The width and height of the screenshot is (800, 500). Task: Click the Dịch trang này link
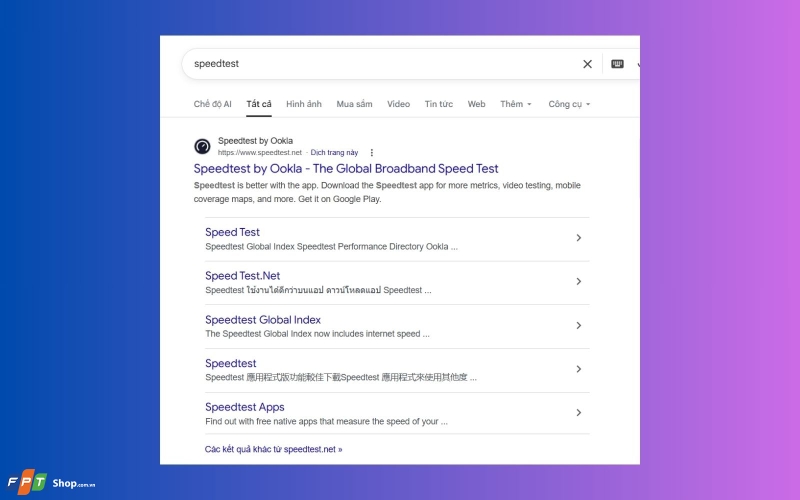point(334,153)
